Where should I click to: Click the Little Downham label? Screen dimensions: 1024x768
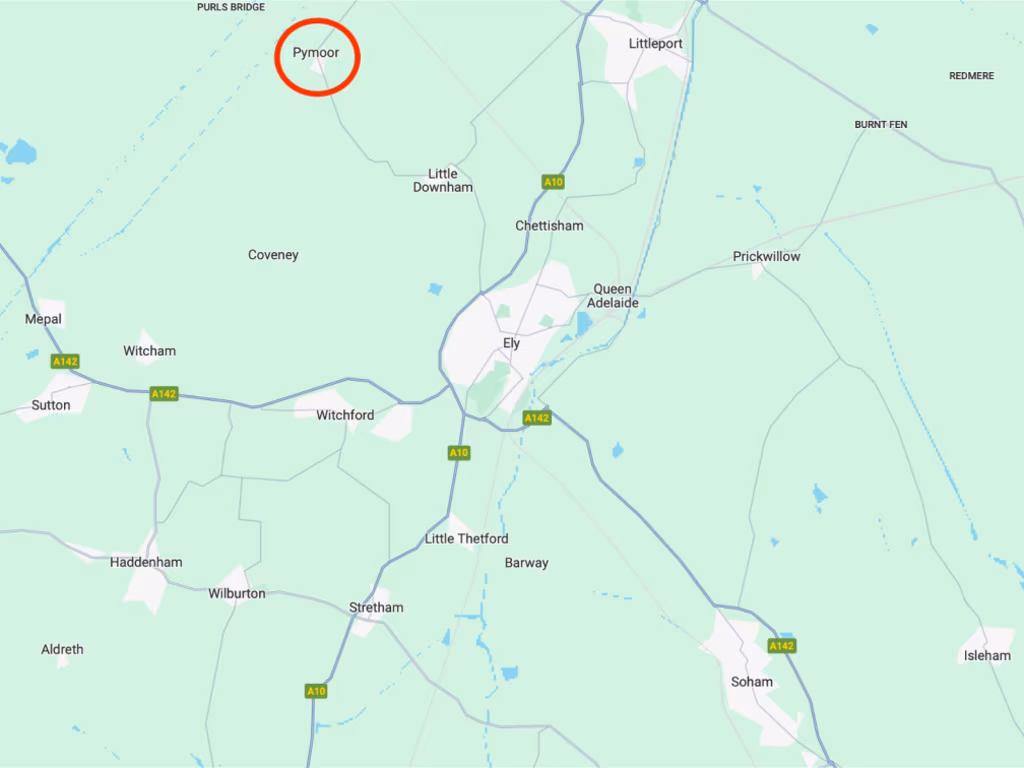tap(443, 180)
